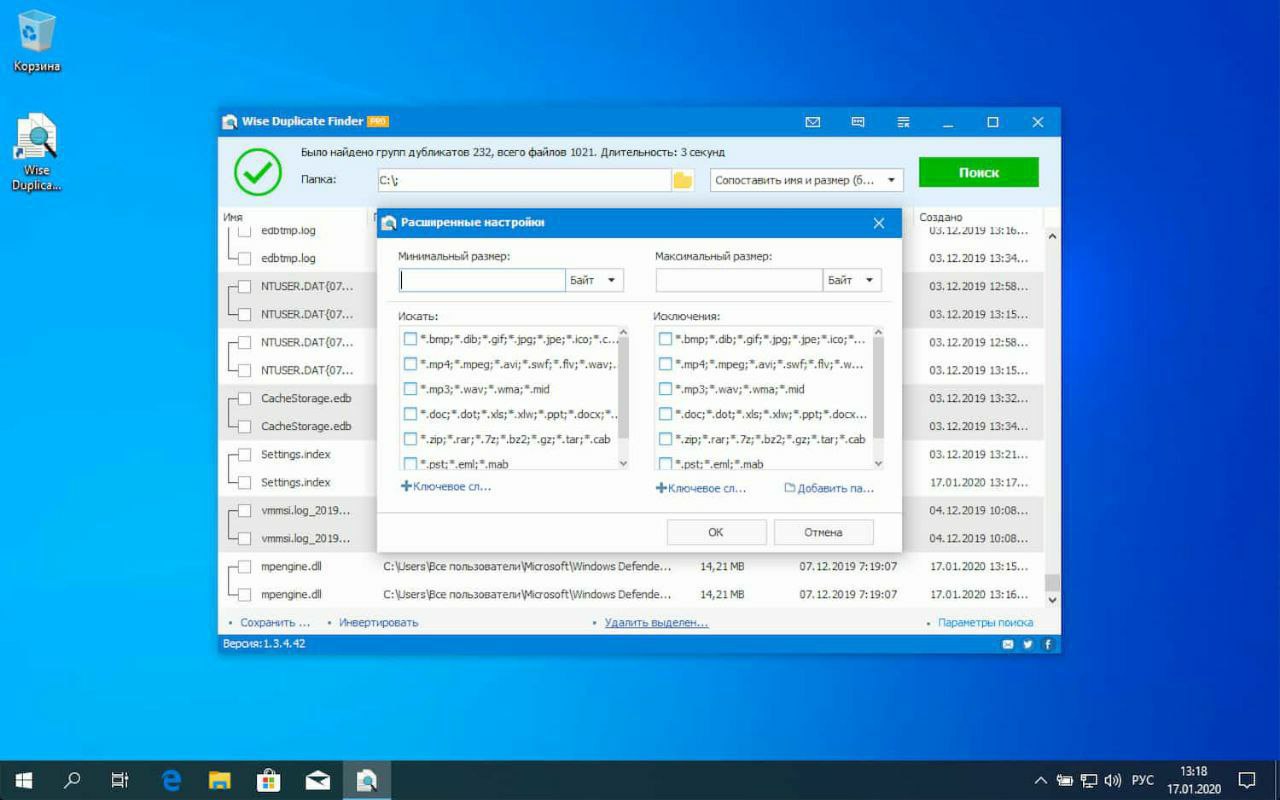Image resolution: width=1280 pixels, height=800 pixels.
Task: Check *.mp4;*.mpeg video types under Искать
Action: pyautogui.click(x=410, y=364)
